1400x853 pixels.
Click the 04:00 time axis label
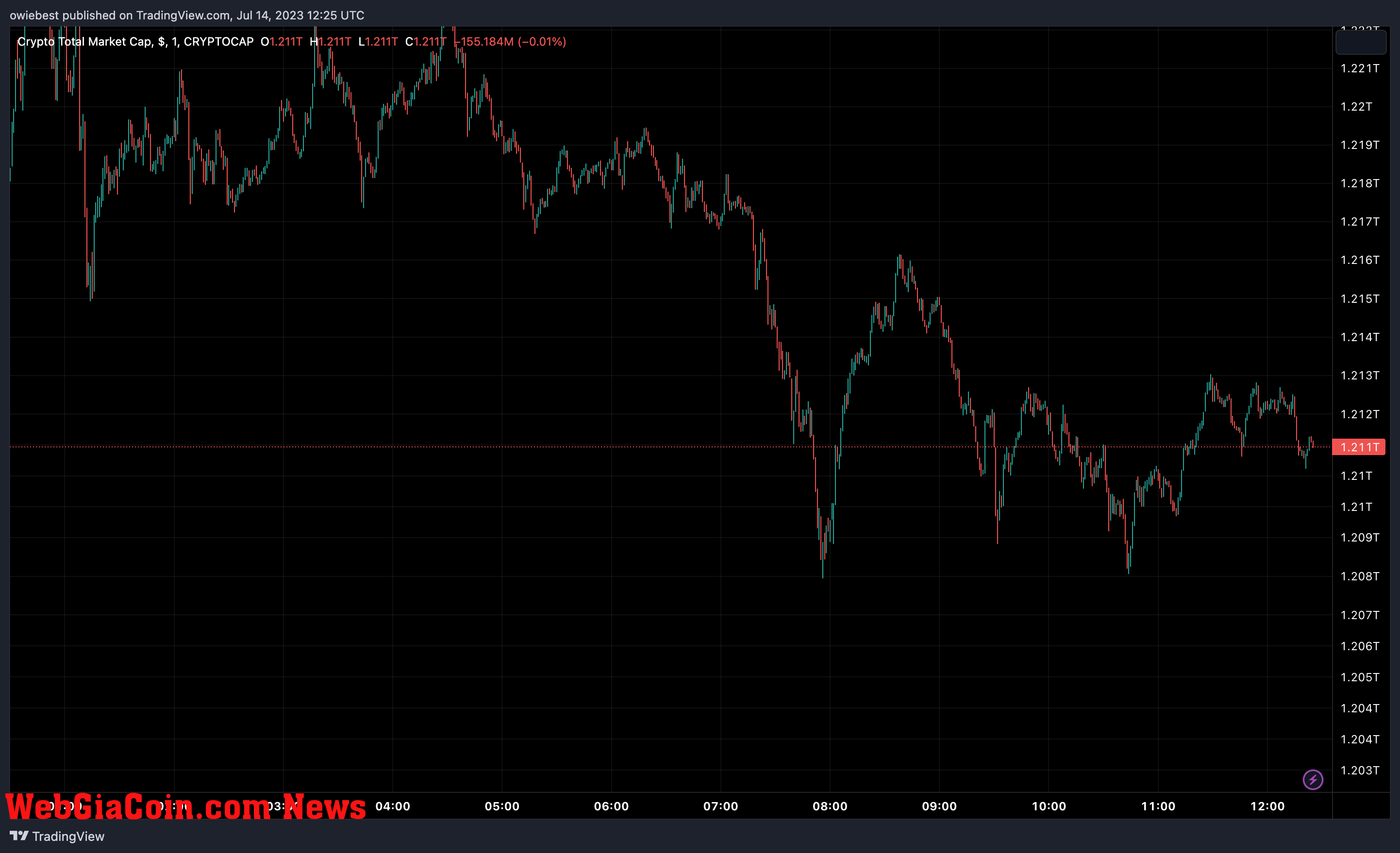393,806
